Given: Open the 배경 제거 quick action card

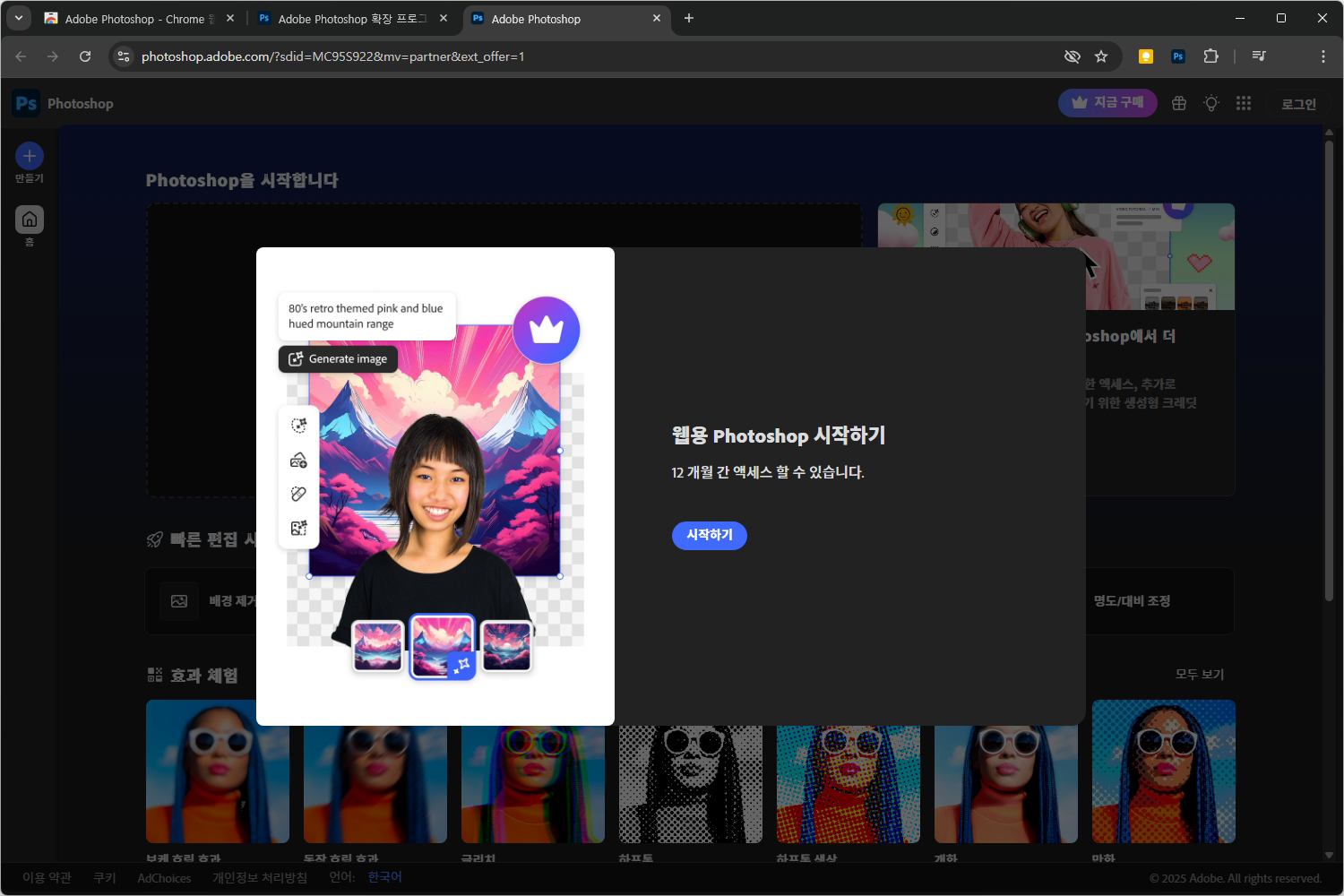Looking at the screenshot, I should click(x=202, y=601).
